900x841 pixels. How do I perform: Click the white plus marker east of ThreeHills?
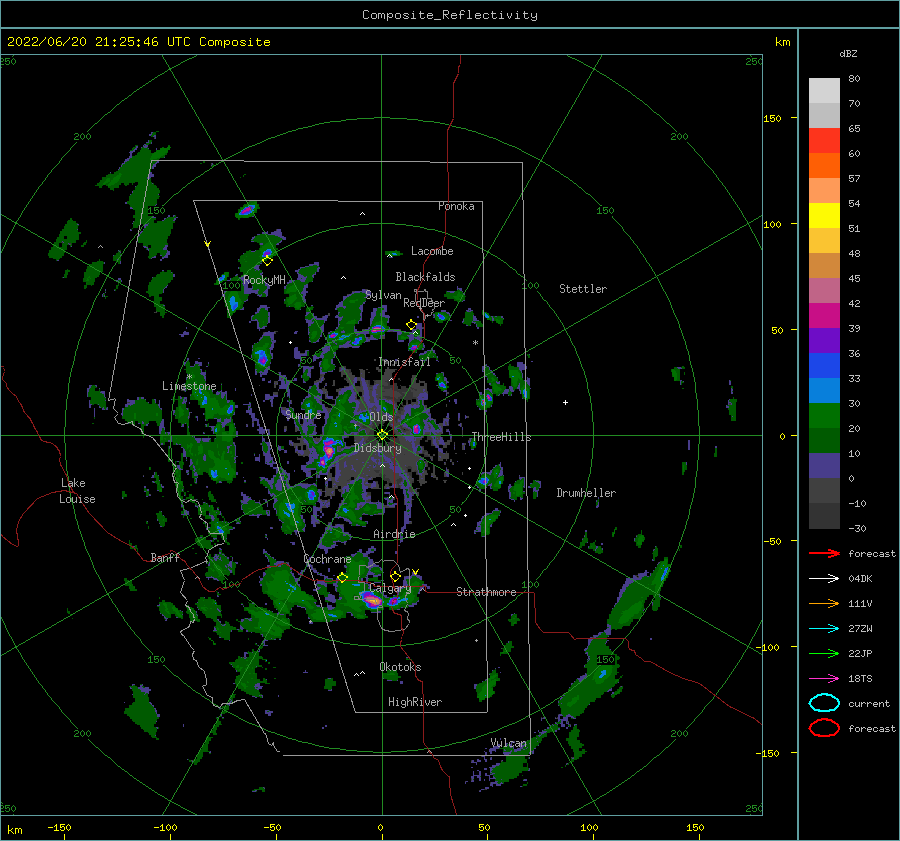click(x=565, y=402)
